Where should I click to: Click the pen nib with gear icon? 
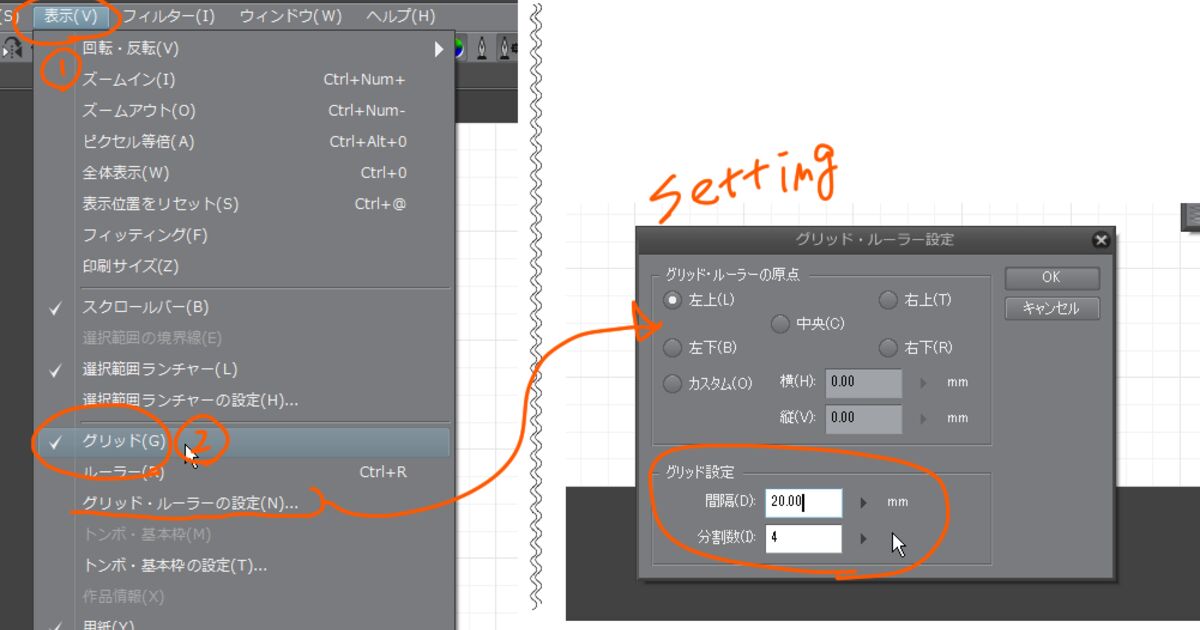pyautogui.click(x=507, y=47)
